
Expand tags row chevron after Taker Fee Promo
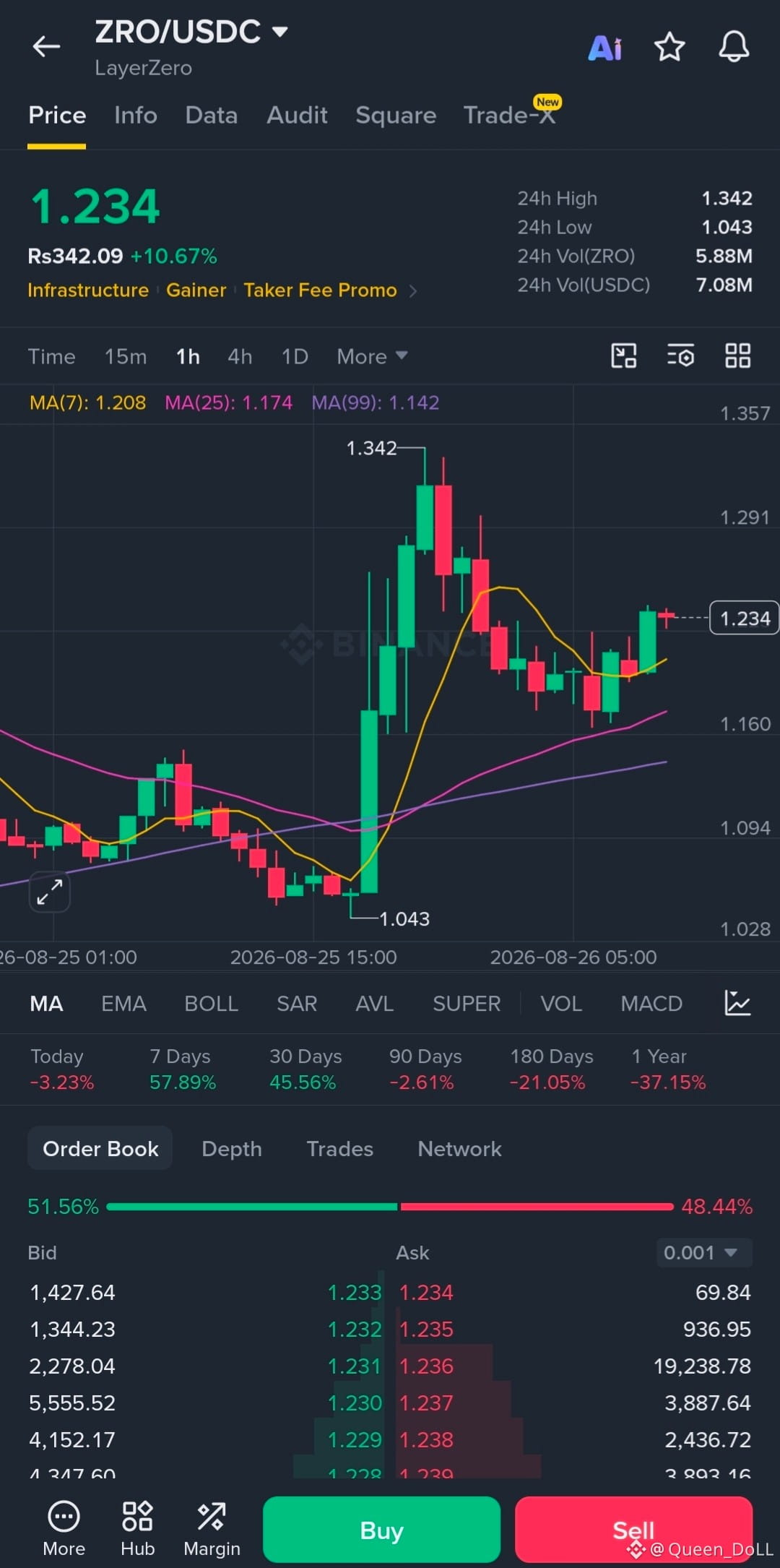click(414, 291)
